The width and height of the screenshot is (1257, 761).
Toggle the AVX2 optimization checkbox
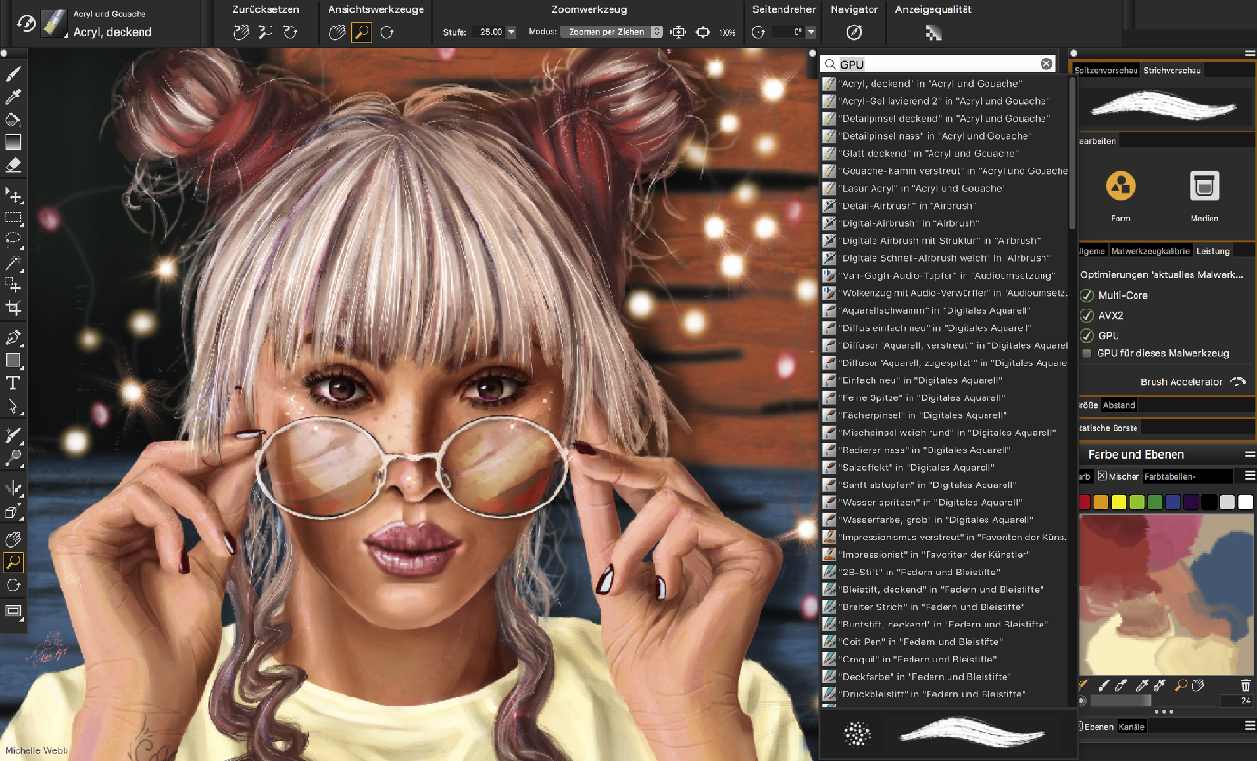(x=1087, y=315)
